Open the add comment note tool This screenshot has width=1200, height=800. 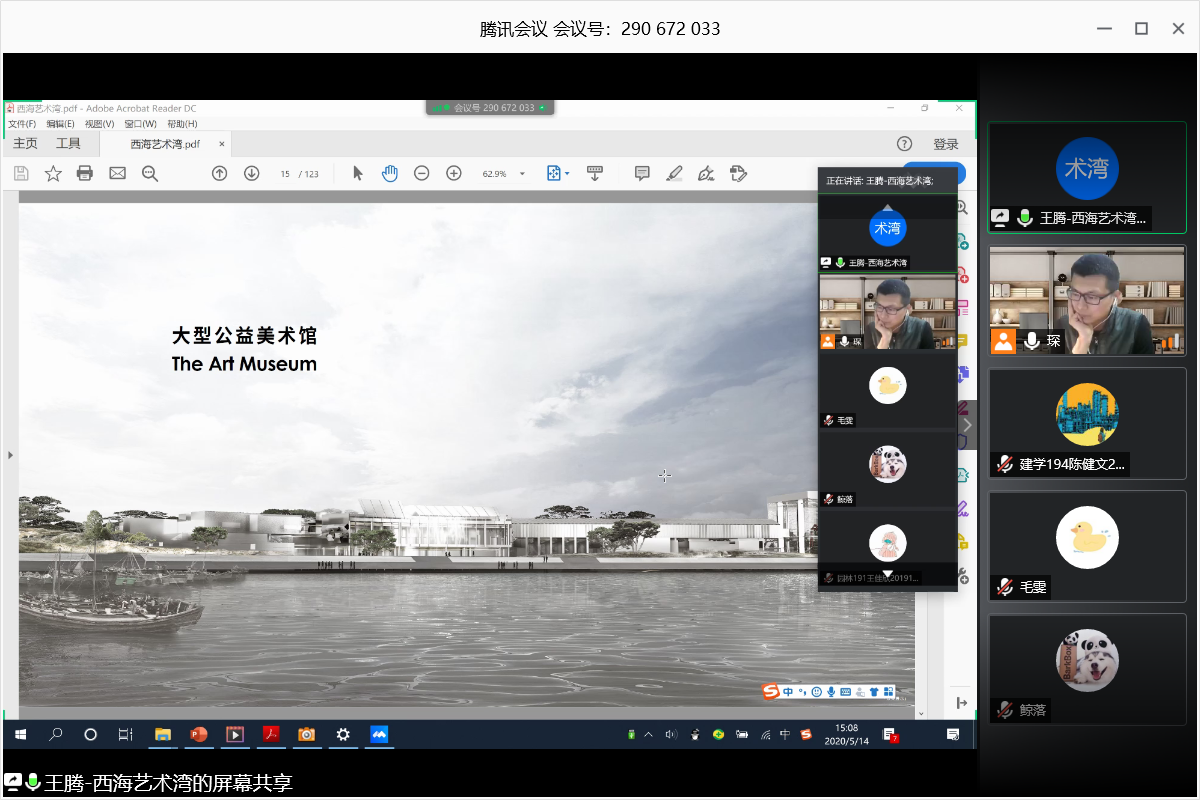[642, 173]
